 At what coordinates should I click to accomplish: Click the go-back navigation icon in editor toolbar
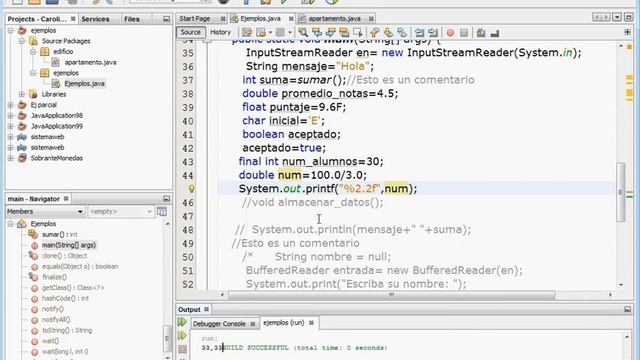point(261,32)
